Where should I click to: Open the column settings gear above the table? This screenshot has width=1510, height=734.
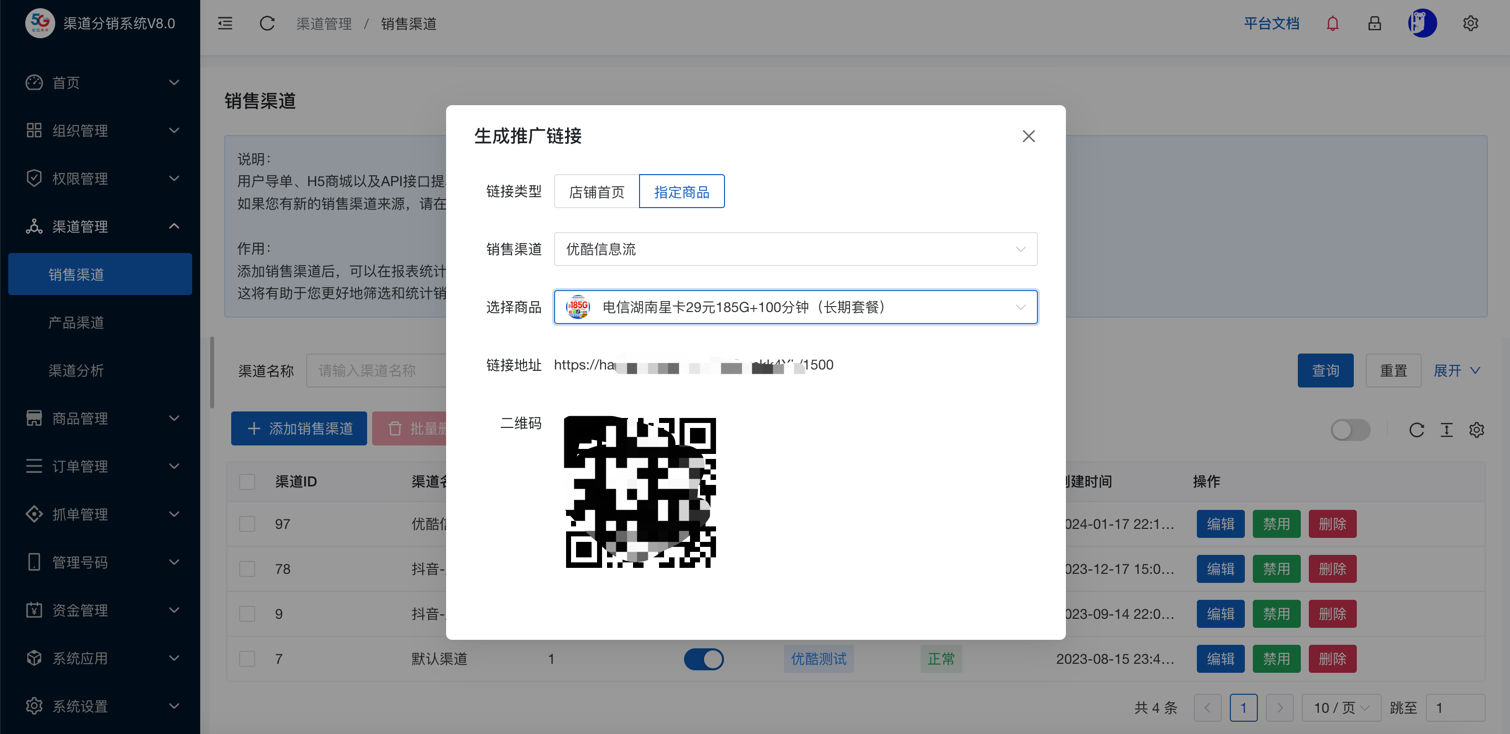coord(1476,429)
